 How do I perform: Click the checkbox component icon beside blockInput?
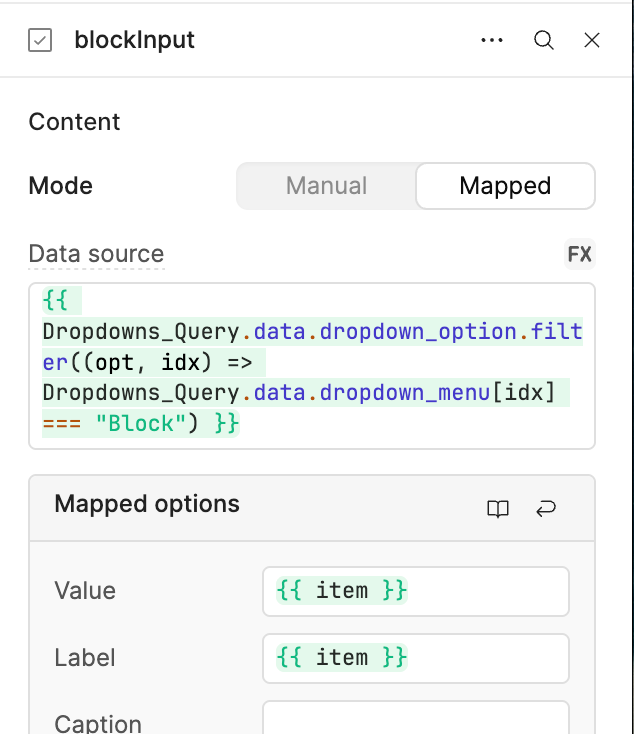tap(40, 41)
